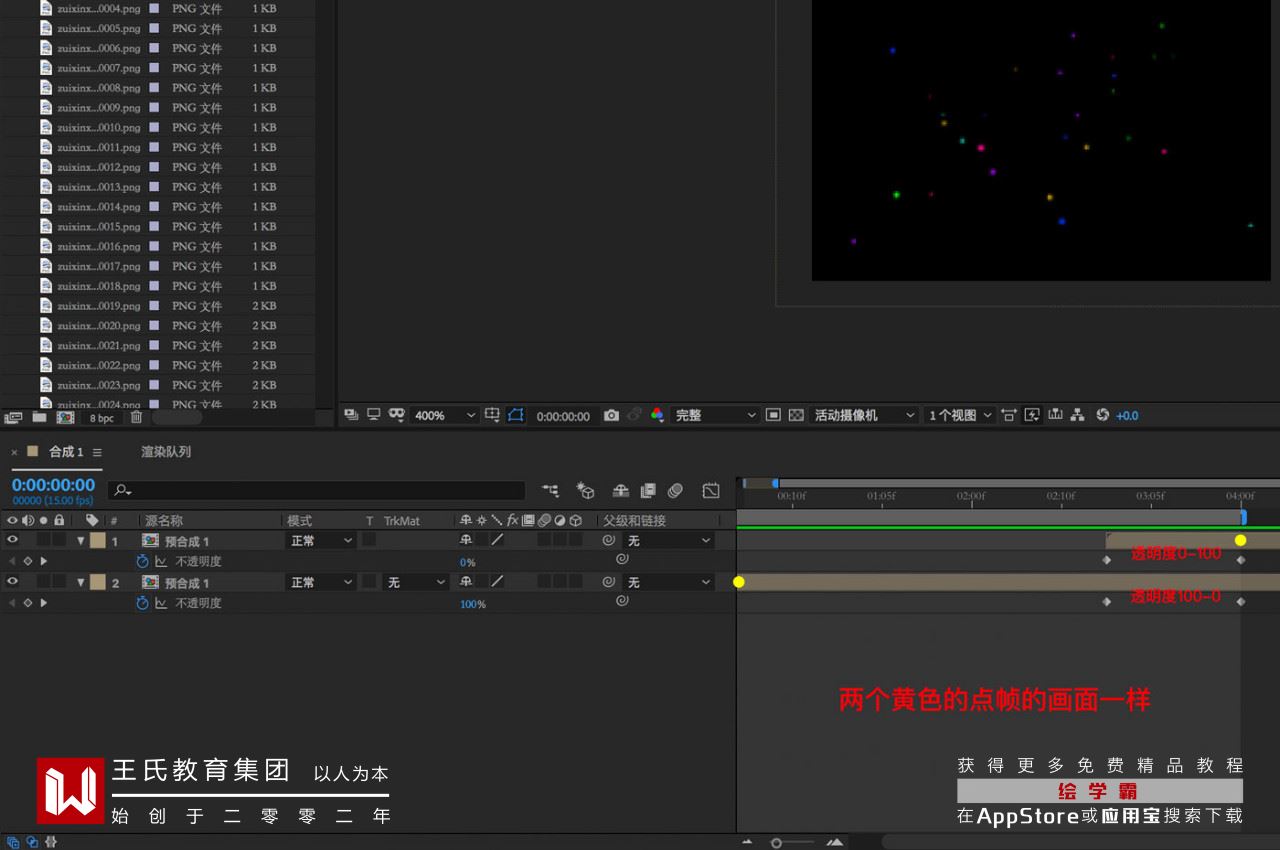
Task: Open layer 2 TrkMat 无 dropdown
Action: (416, 583)
